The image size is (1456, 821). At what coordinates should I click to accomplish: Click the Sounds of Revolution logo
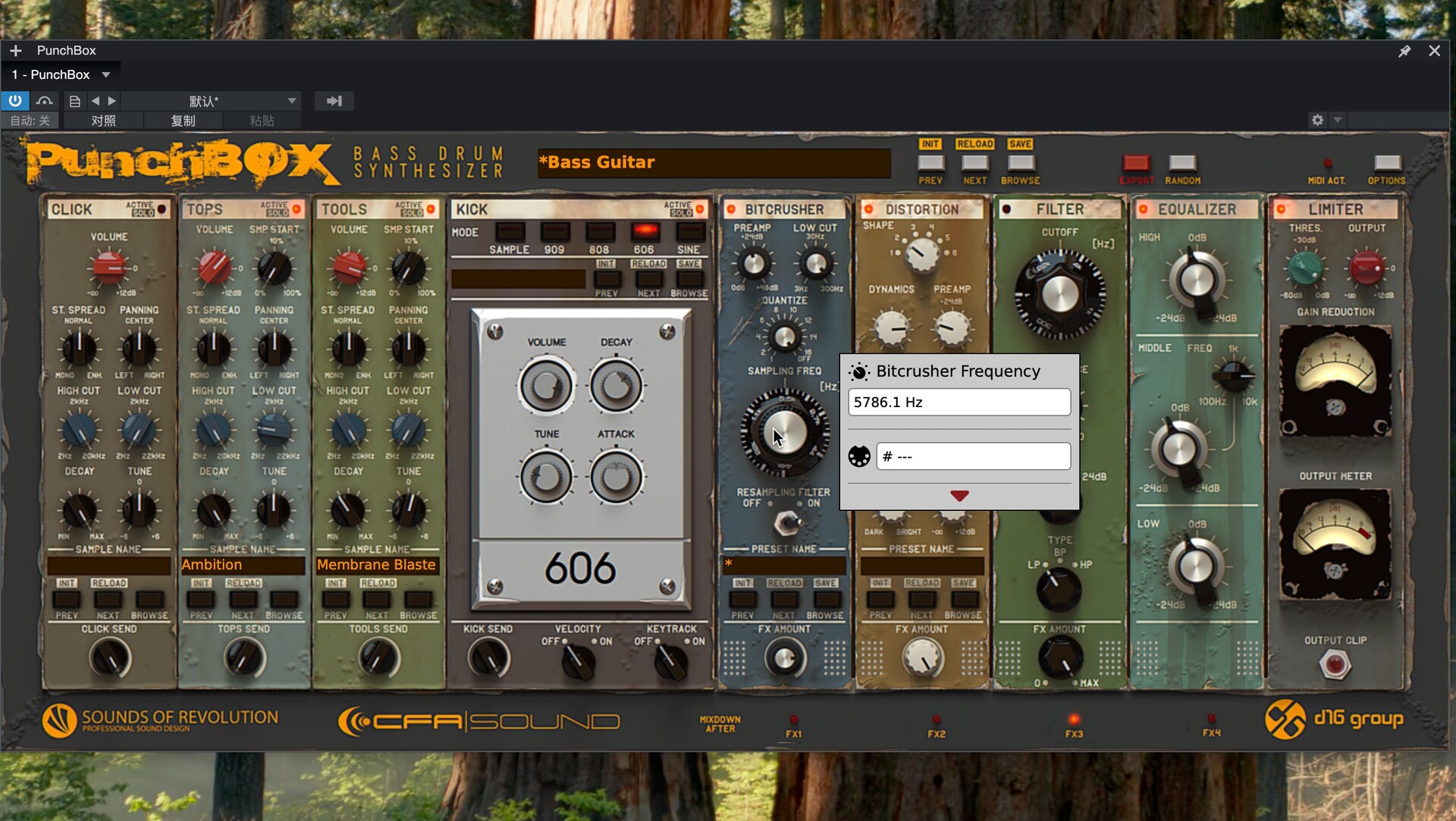(161, 720)
